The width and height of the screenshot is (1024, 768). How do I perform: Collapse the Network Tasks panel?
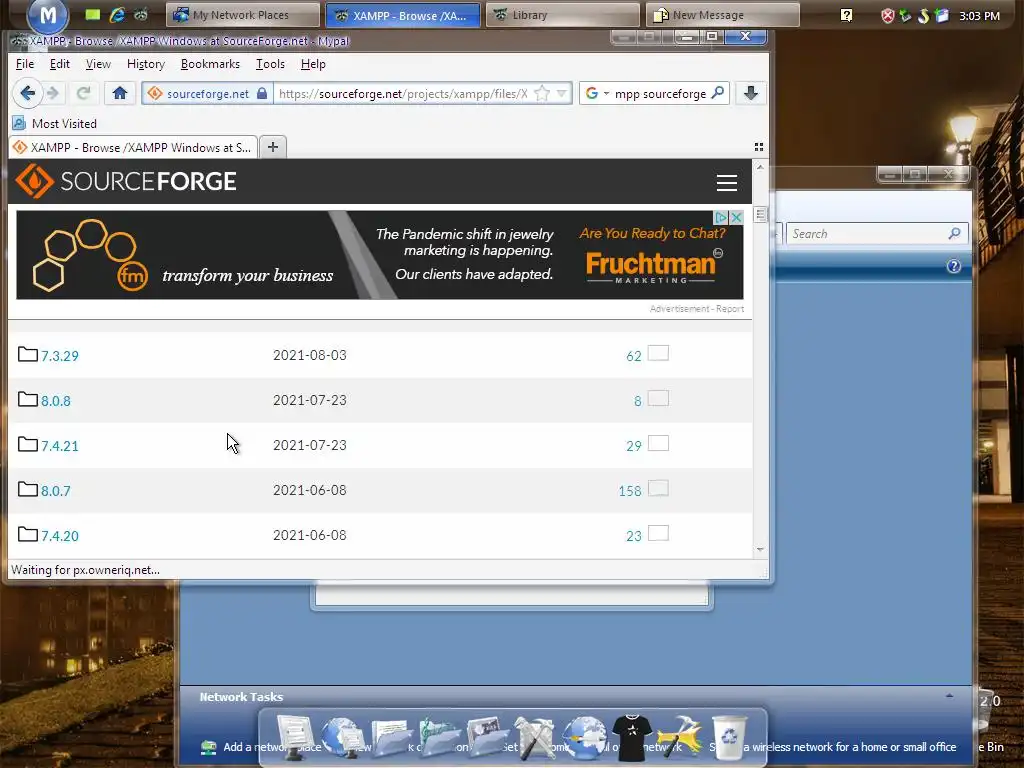pos(949,696)
